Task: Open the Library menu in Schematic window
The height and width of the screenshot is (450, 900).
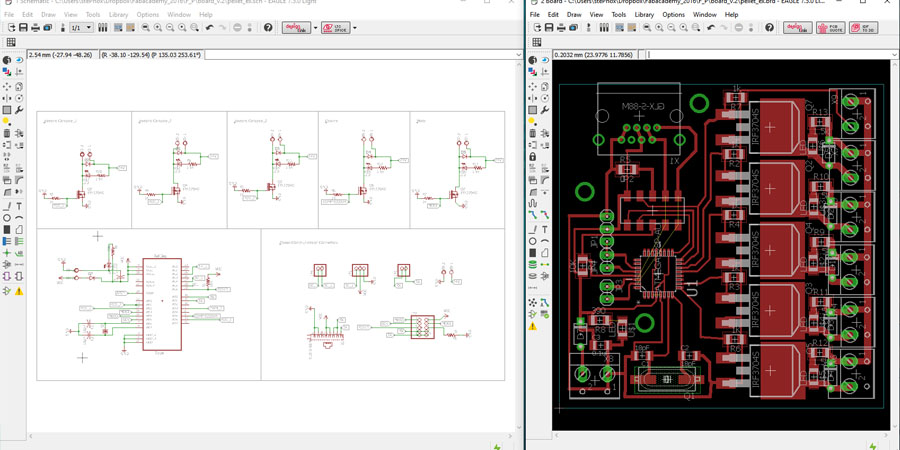Action: tap(119, 14)
